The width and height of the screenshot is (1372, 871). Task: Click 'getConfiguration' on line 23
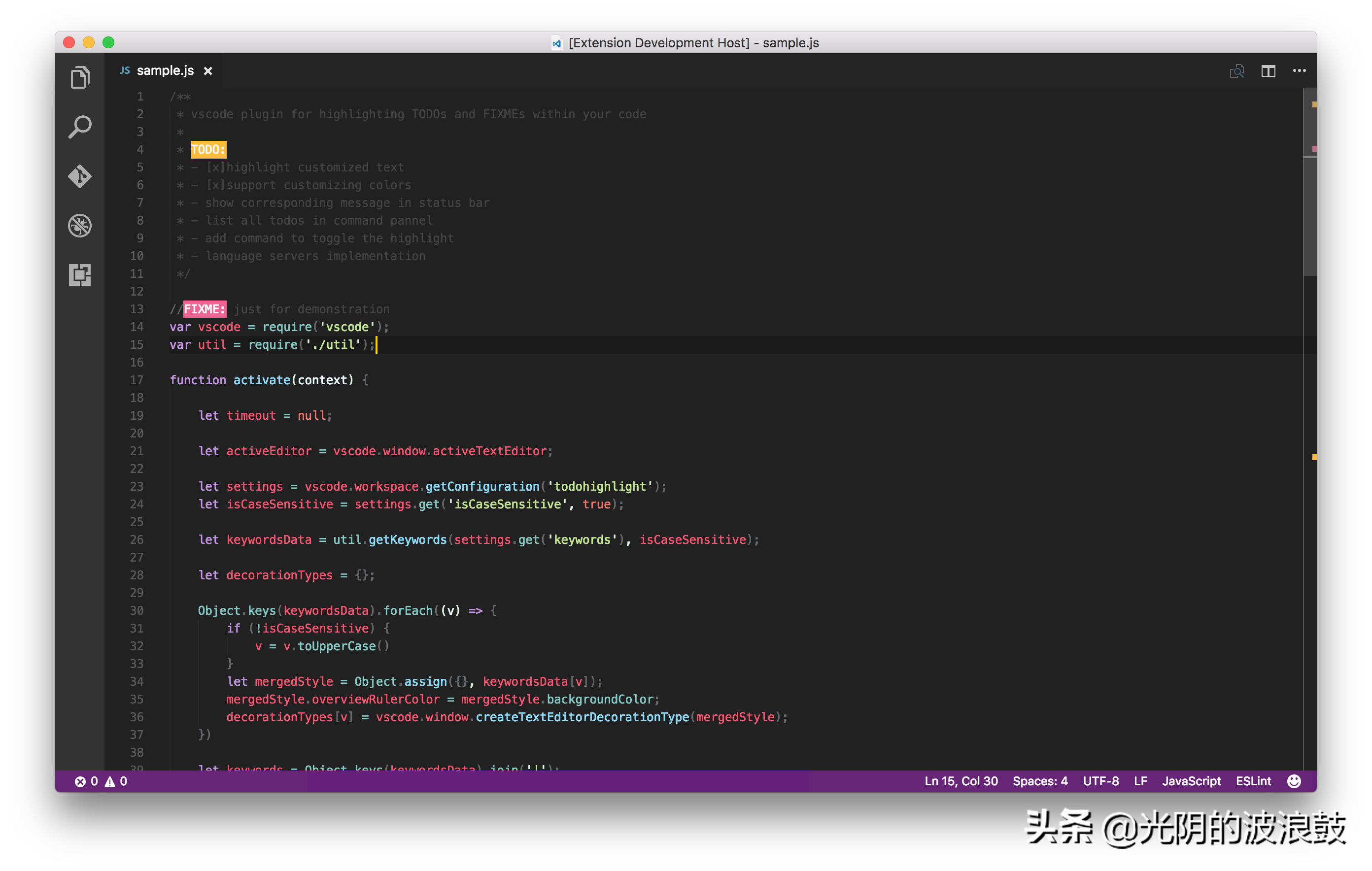click(482, 486)
